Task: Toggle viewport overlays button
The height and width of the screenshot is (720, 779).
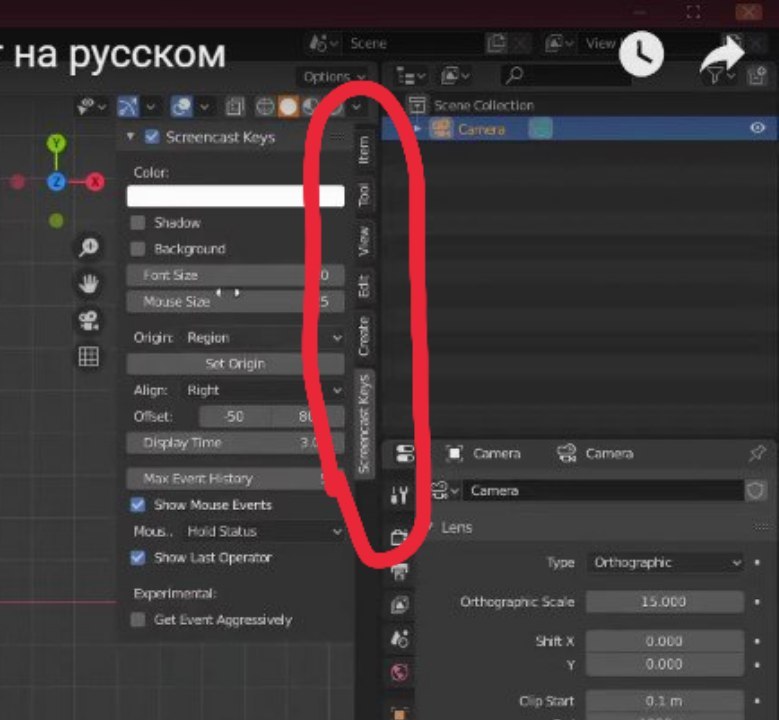Action: pyautogui.click(x=181, y=106)
